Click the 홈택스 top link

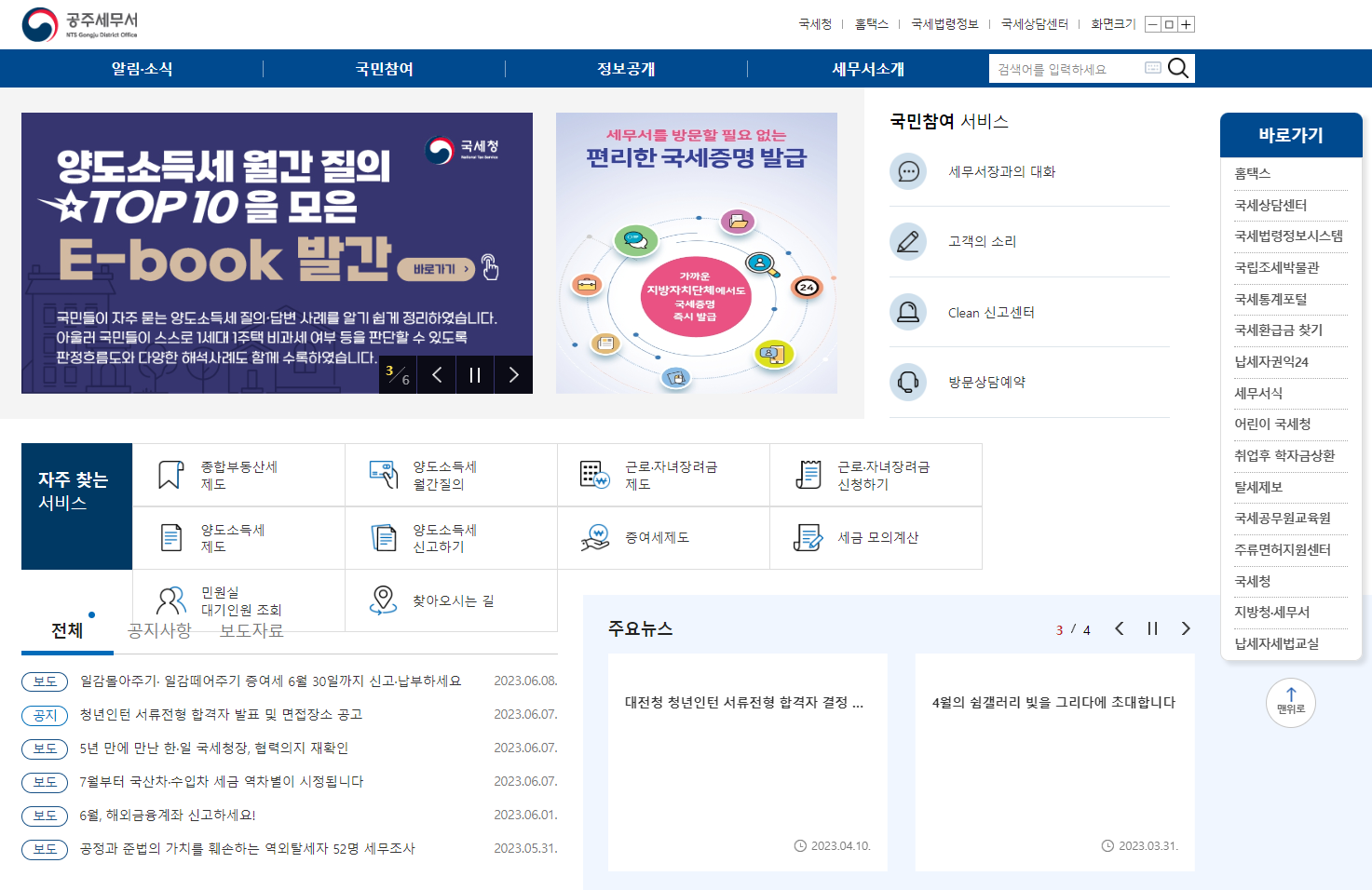(x=872, y=24)
